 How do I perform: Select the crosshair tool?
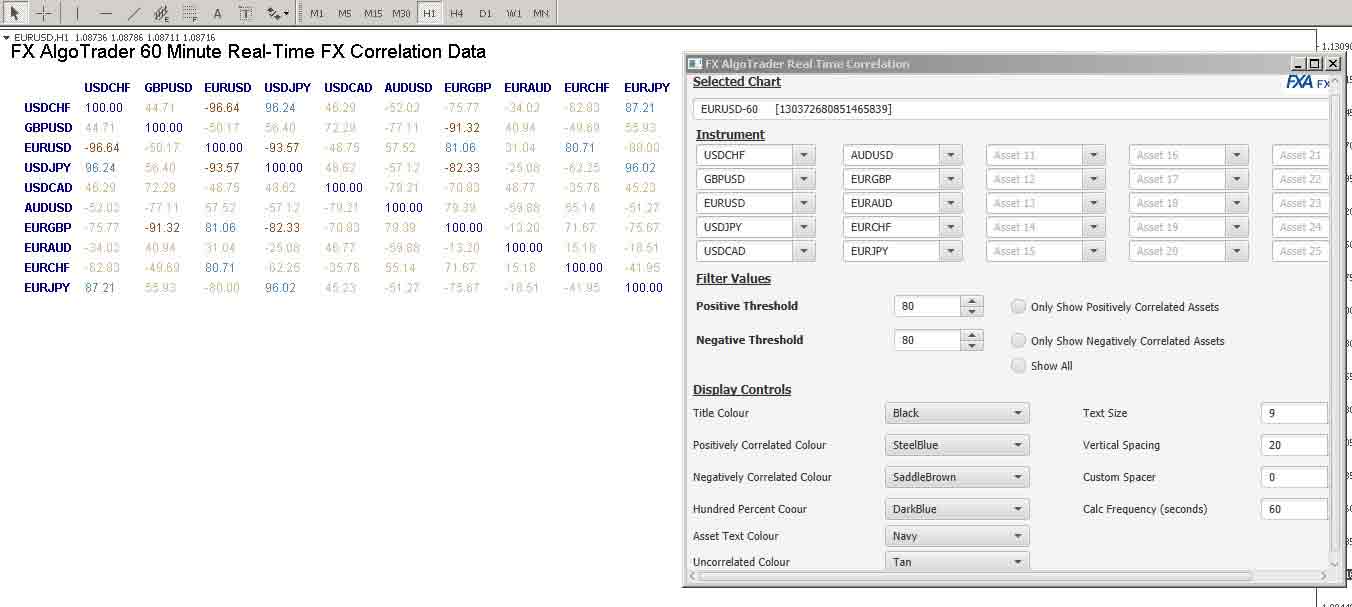tap(43, 13)
